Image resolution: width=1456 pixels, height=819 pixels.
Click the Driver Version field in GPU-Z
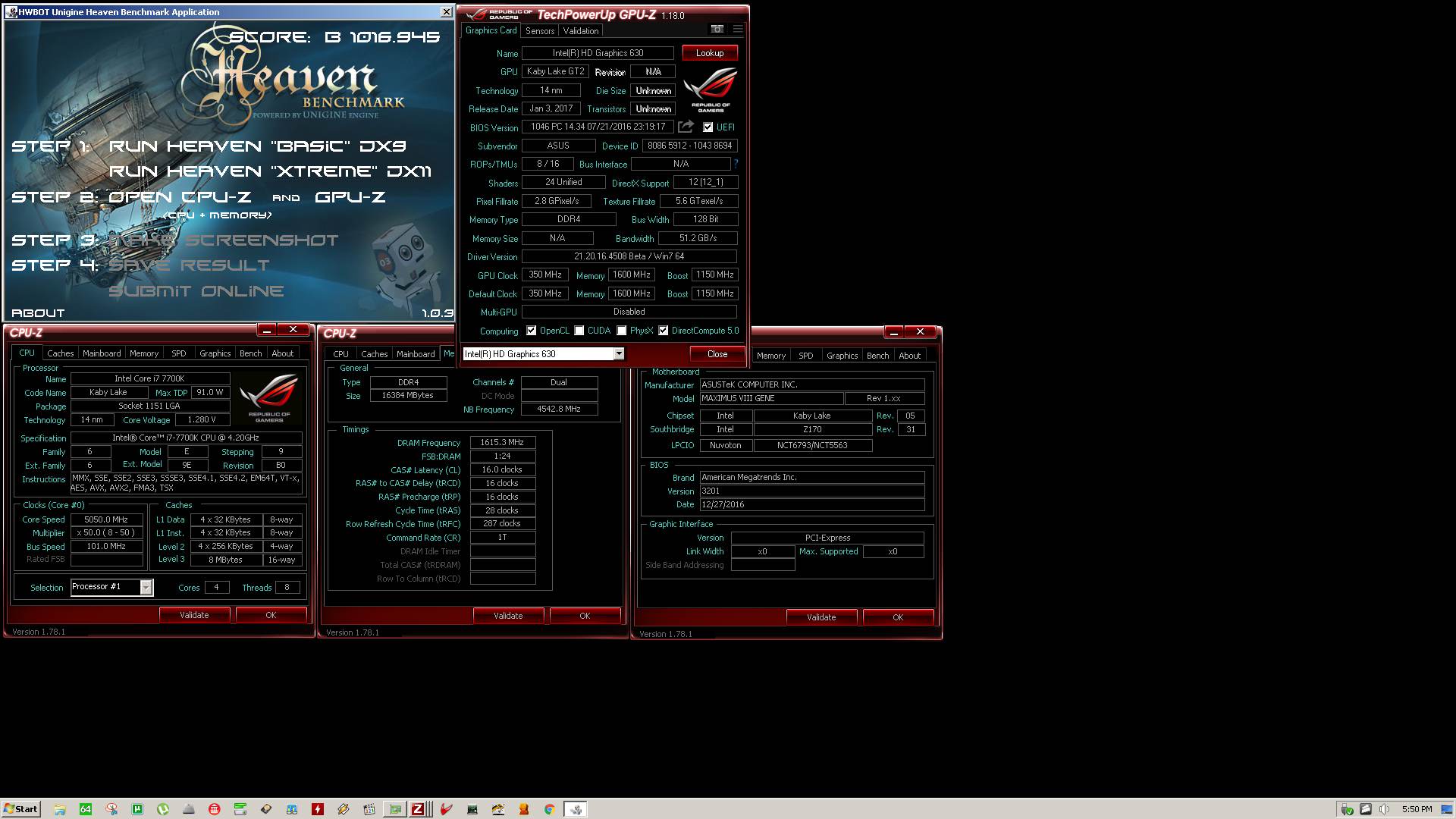pyautogui.click(x=629, y=256)
